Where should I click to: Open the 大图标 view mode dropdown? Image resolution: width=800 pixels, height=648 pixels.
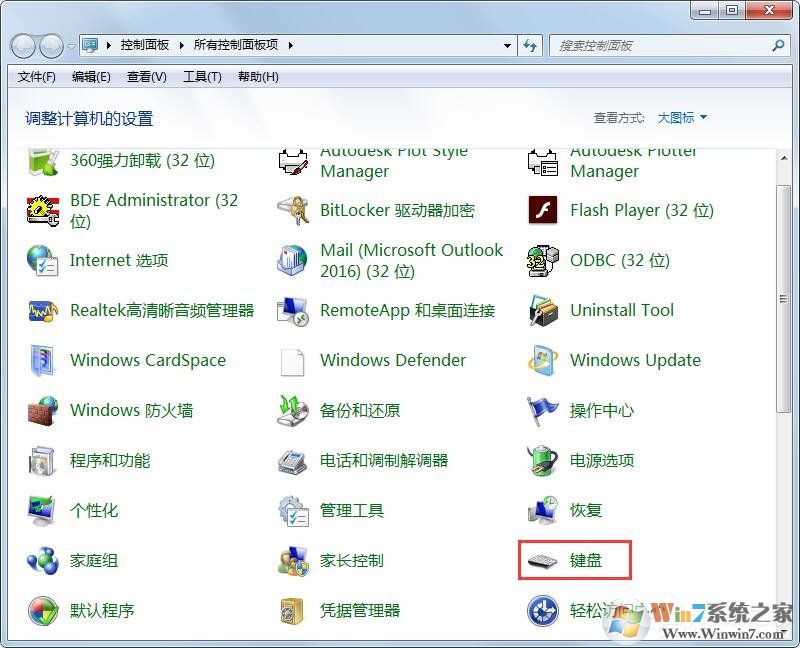pyautogui.click(x=678, y=116)
